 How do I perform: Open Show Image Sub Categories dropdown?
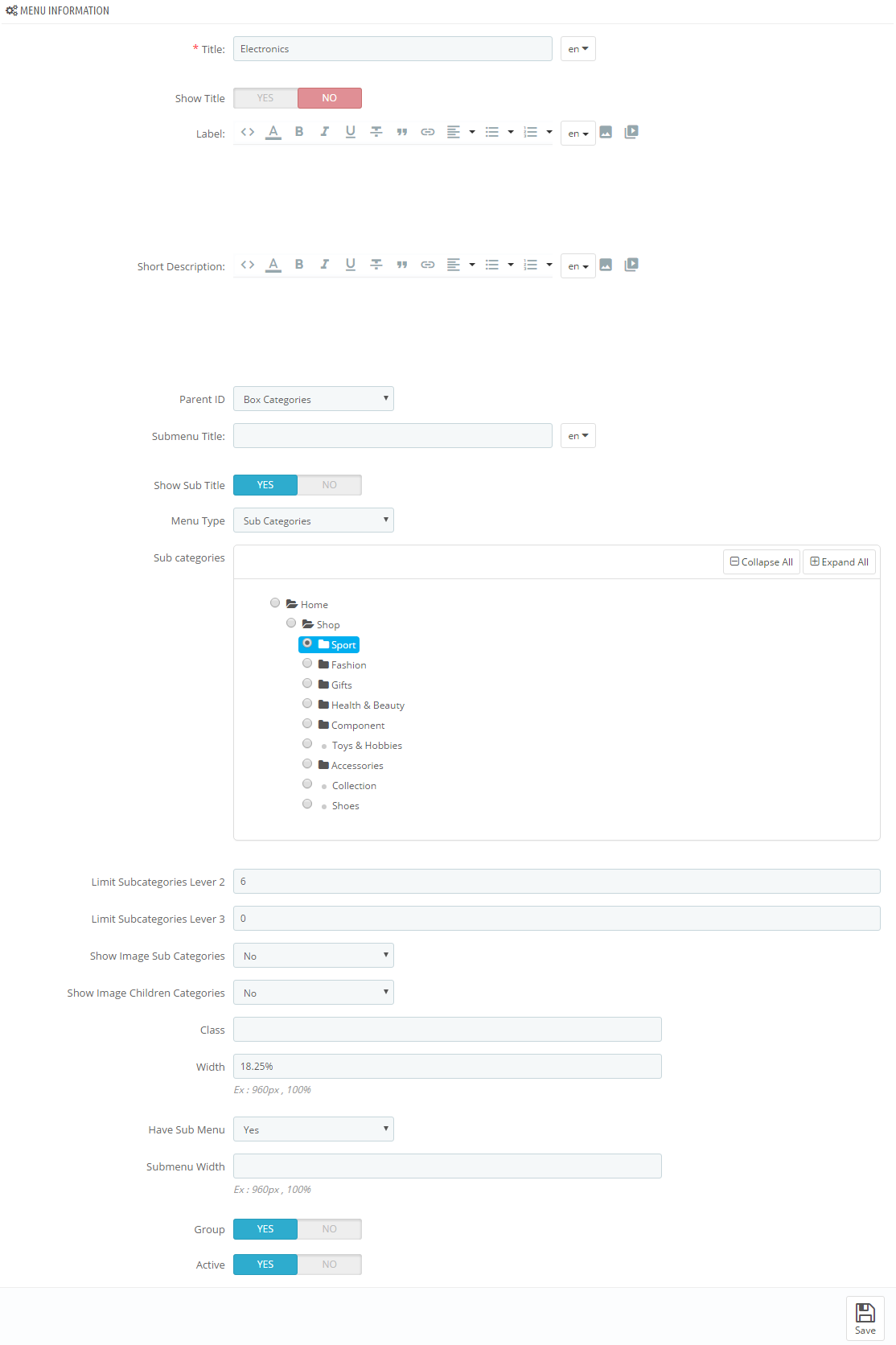tap(314, 956)
